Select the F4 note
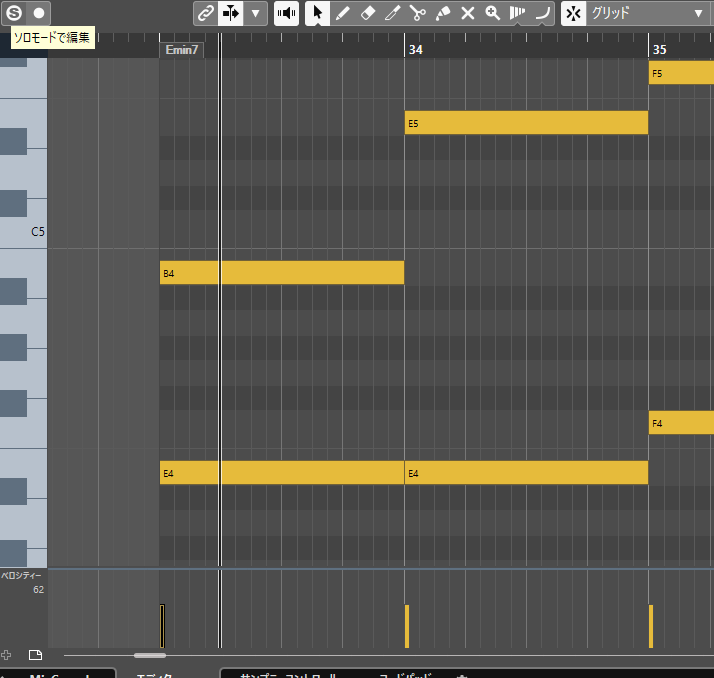 (x=681, y=423)
